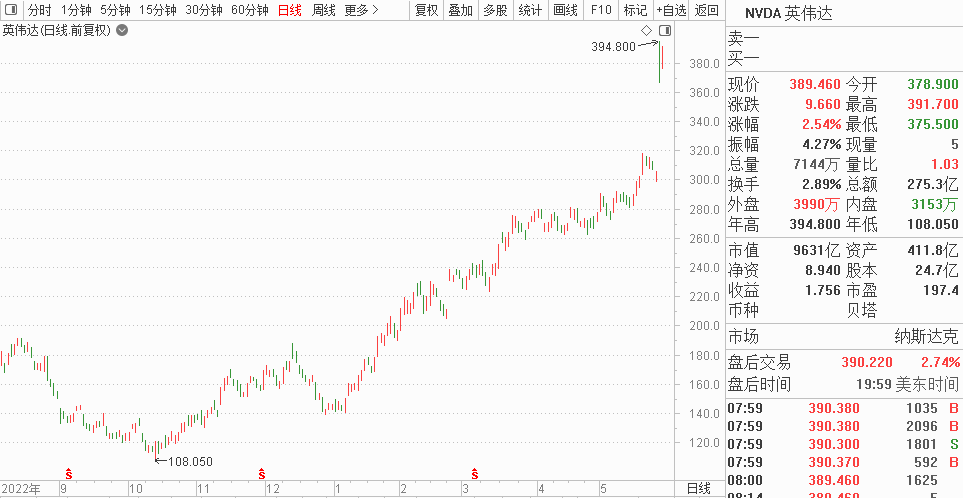Click the 394.800 high price annotation
963x498 pixels.
(614, 46)
